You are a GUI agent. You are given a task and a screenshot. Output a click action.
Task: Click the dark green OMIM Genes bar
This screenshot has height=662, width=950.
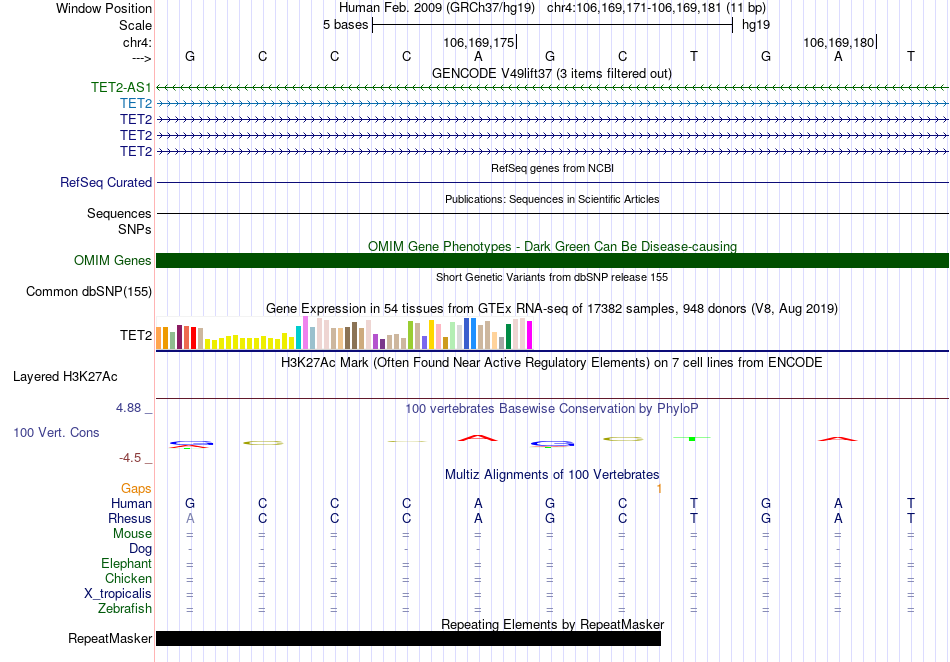[x=552, y=260]
